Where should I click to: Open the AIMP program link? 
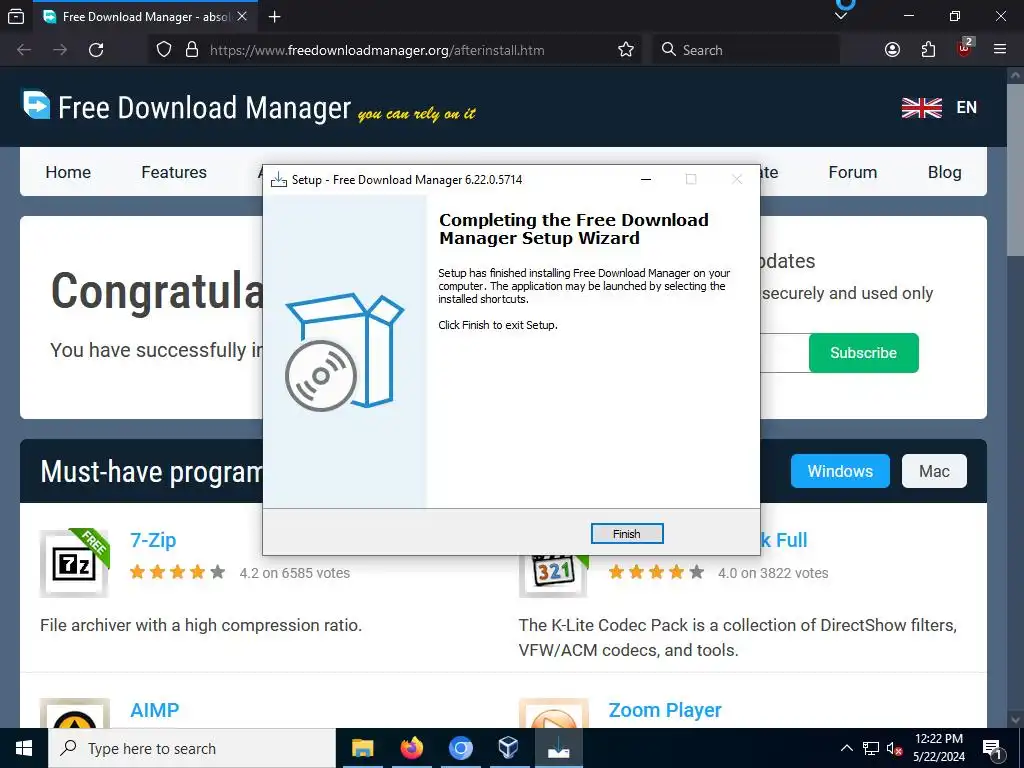click(154, 710)
